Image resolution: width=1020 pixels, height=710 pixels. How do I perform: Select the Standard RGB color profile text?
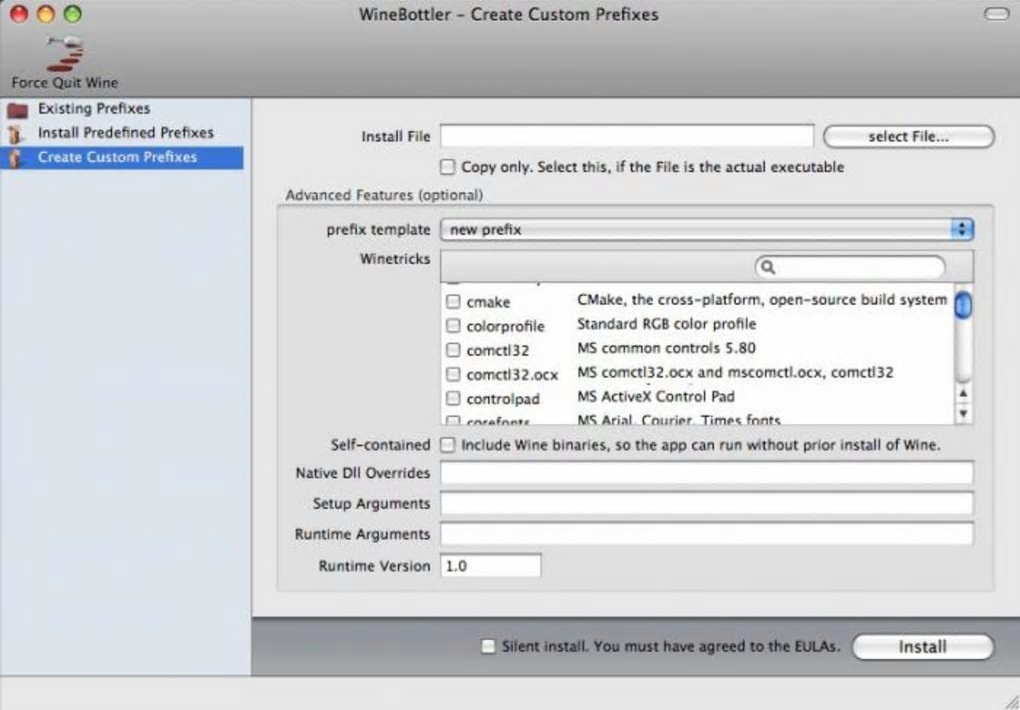(x=667, y=323)
